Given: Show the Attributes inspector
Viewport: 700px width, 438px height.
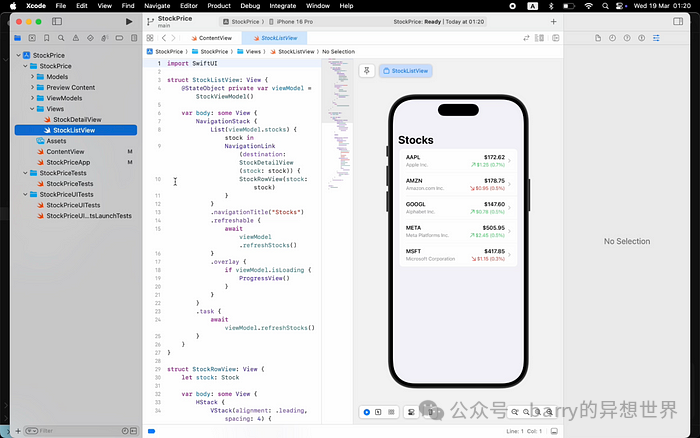Looking at the screenshot, I should coord(656,38).
